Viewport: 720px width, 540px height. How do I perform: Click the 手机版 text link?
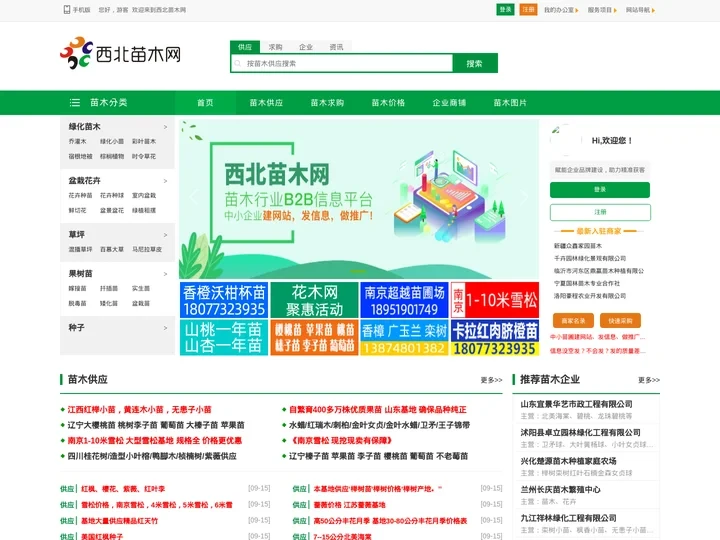(x=81, y=10)
